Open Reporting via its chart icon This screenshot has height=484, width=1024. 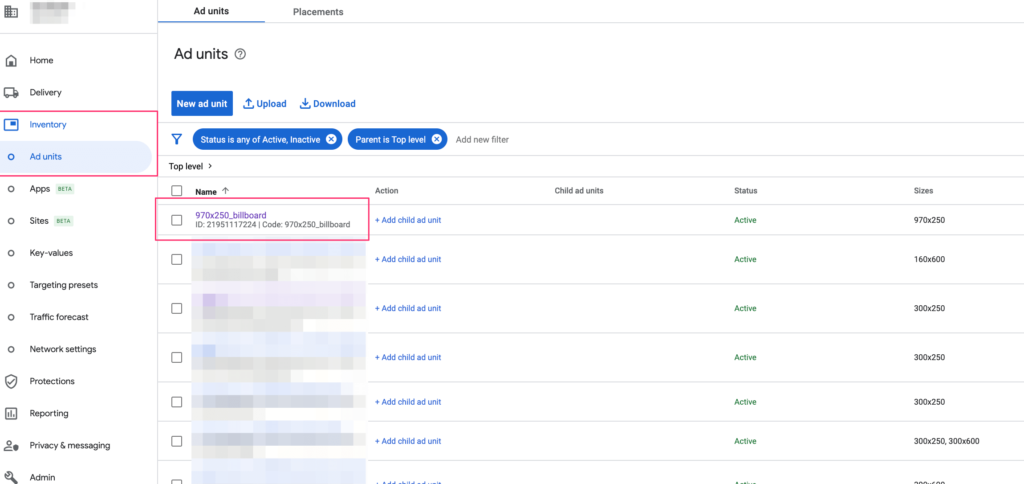click(11, 413)
